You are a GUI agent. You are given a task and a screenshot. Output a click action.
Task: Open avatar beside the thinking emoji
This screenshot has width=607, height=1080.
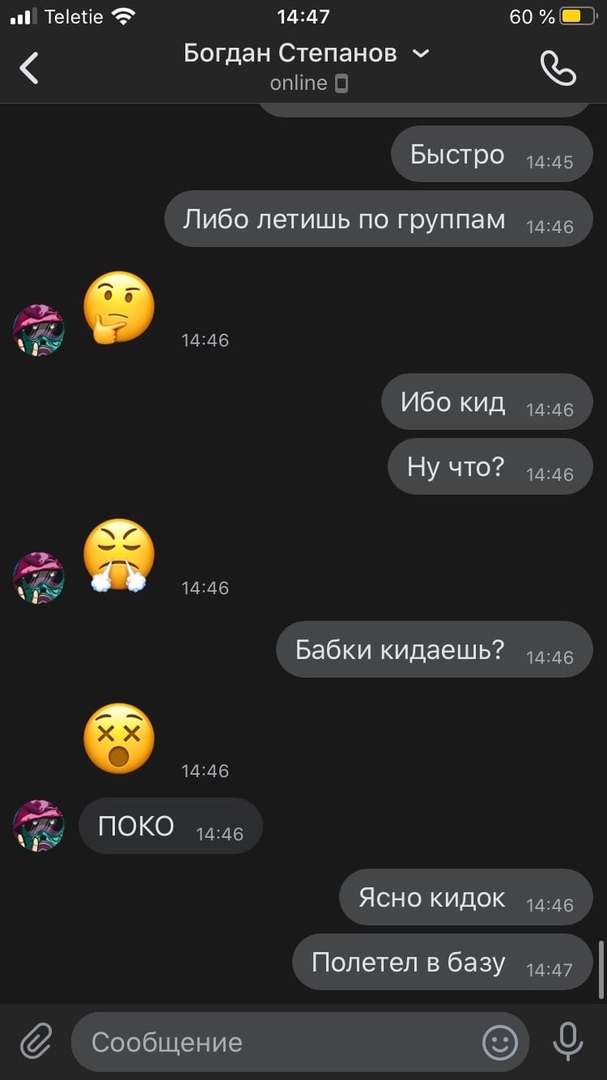[x=39, y=330]
